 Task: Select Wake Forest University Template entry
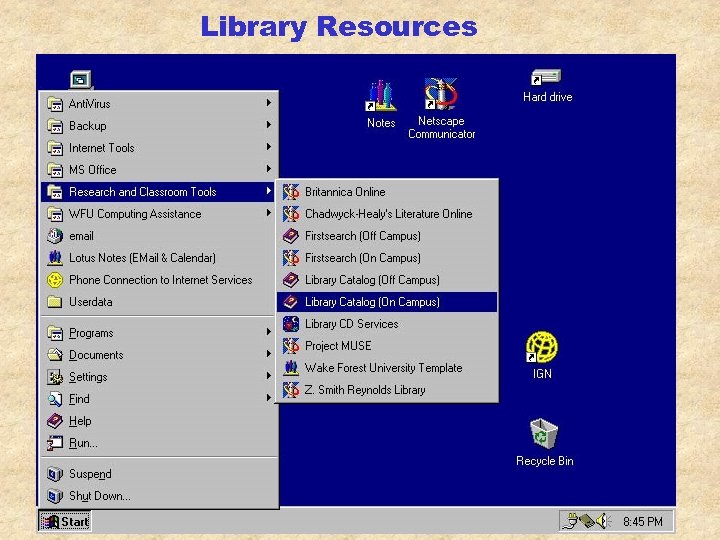387,368
